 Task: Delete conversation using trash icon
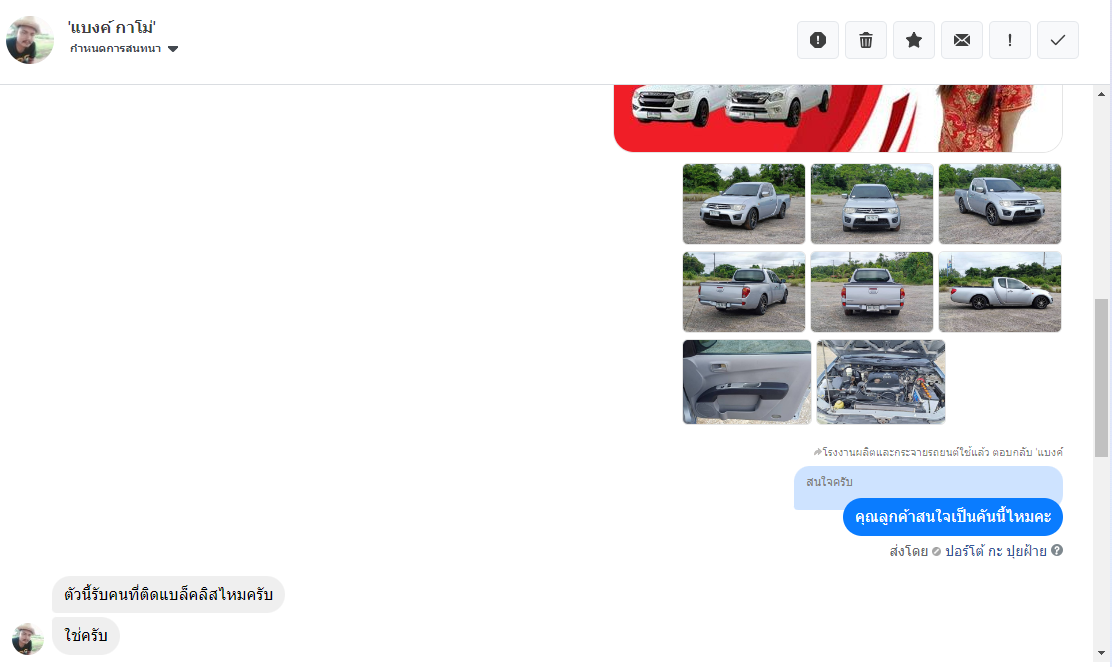866,40
